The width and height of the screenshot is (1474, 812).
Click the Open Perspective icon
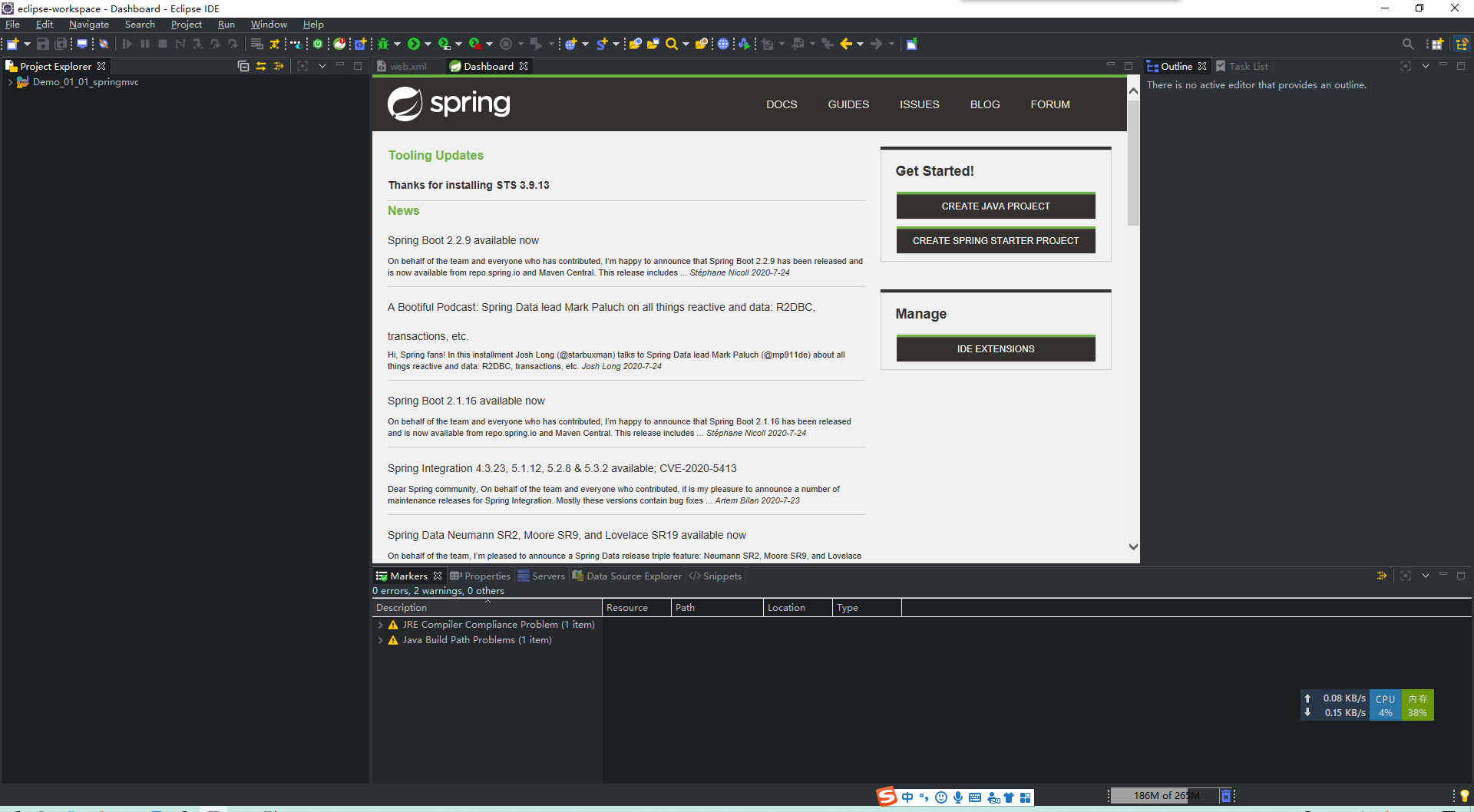pos(1436,44)
